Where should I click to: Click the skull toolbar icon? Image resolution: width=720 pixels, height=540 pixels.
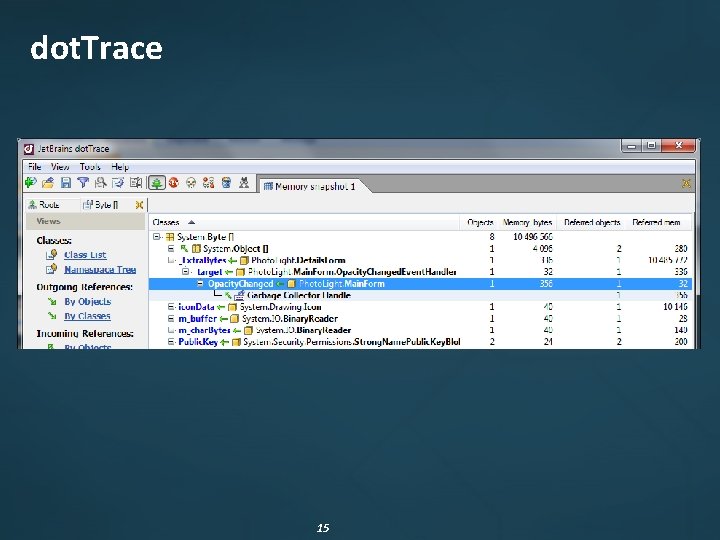point(191,183)
